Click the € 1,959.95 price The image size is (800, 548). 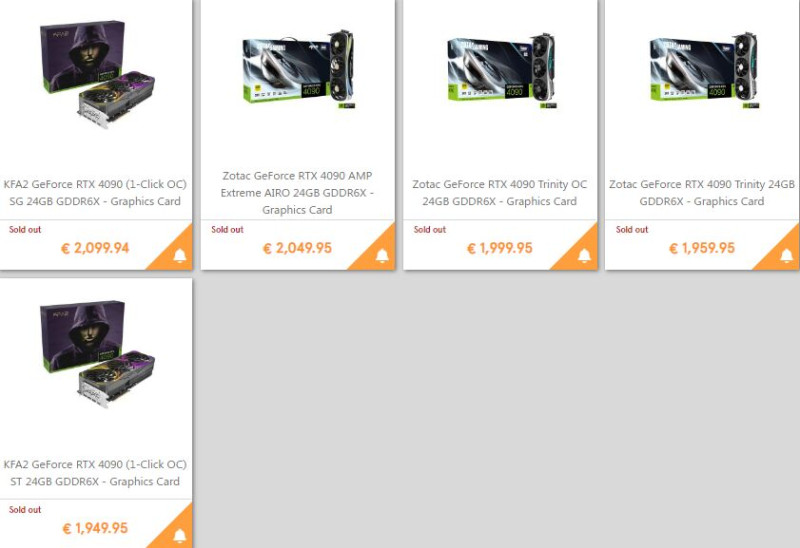702,248
